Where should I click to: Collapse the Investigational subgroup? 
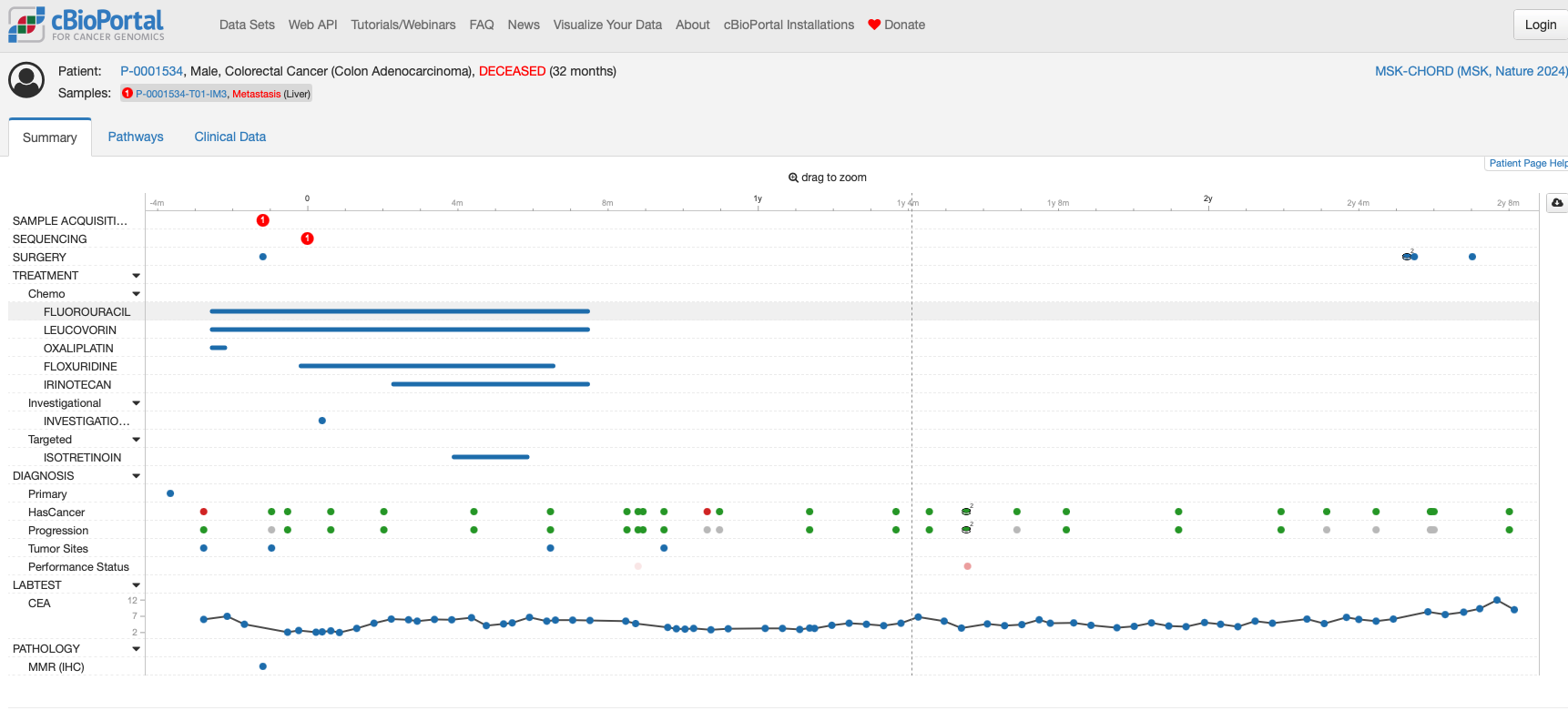click(137, 403)
